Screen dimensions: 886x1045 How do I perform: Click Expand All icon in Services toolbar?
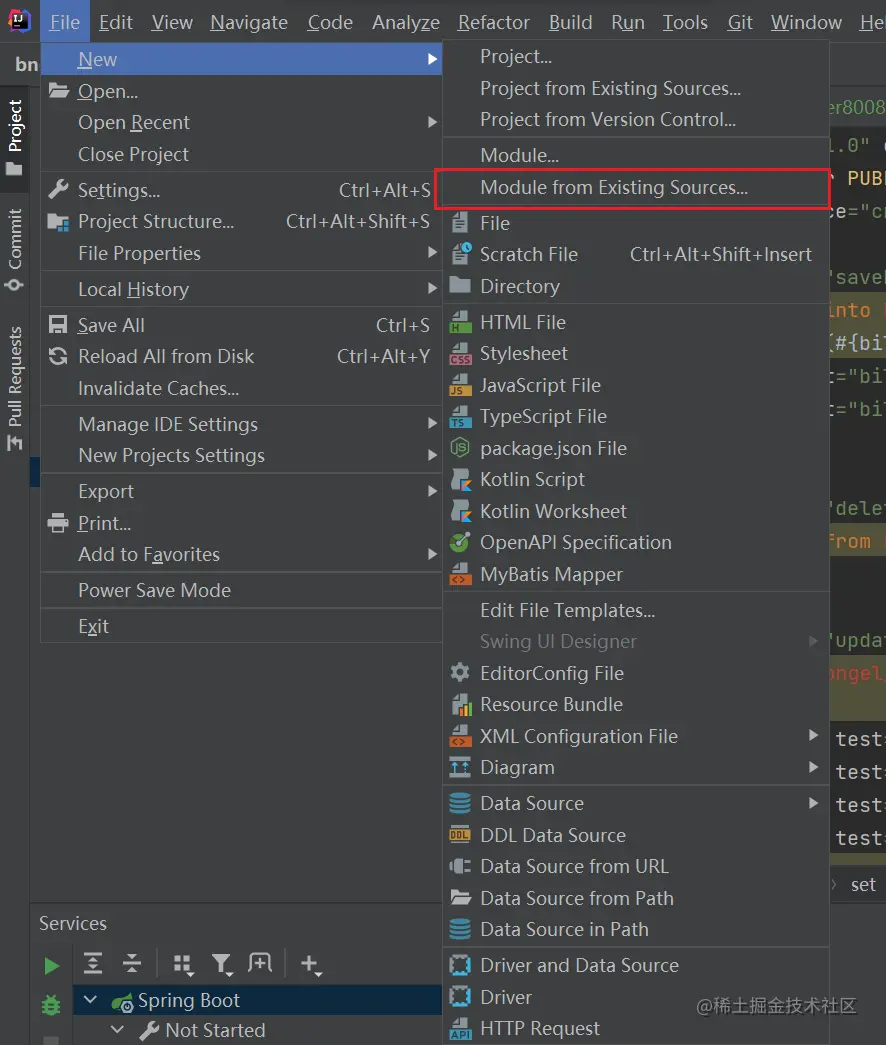93,964
